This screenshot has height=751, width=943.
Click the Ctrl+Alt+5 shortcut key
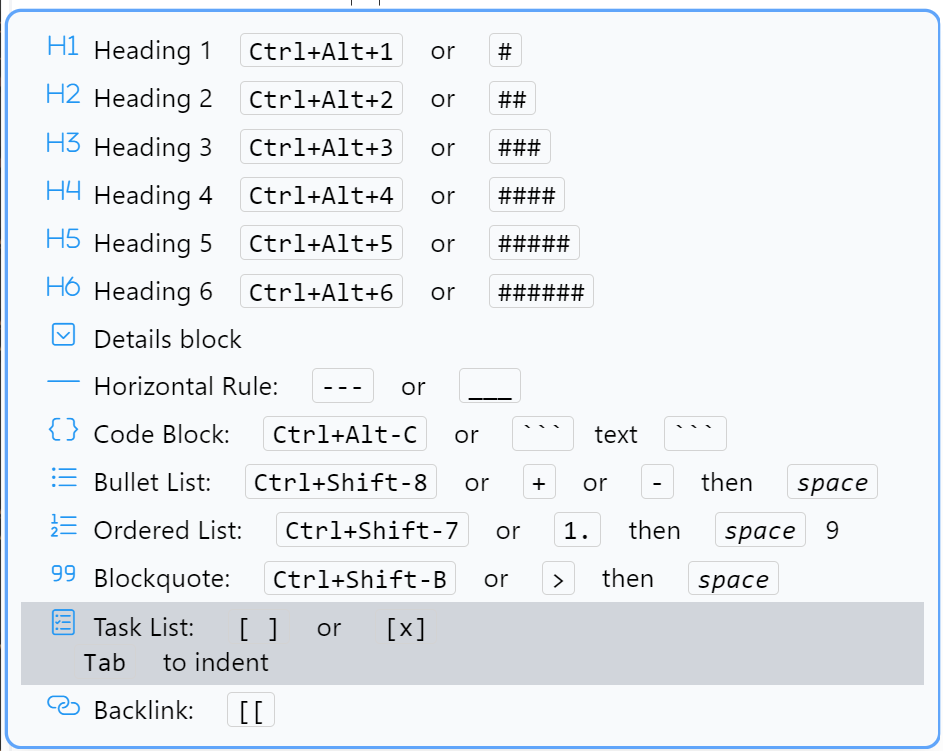click(x=321, y=243)
